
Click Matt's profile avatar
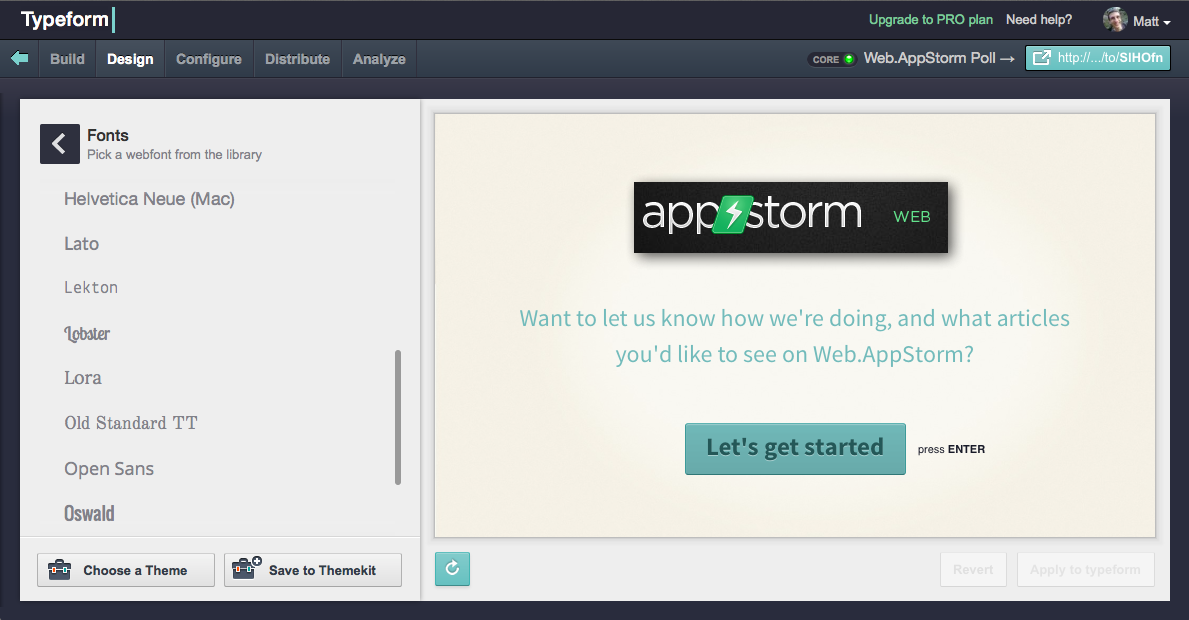click(1115, 20)
